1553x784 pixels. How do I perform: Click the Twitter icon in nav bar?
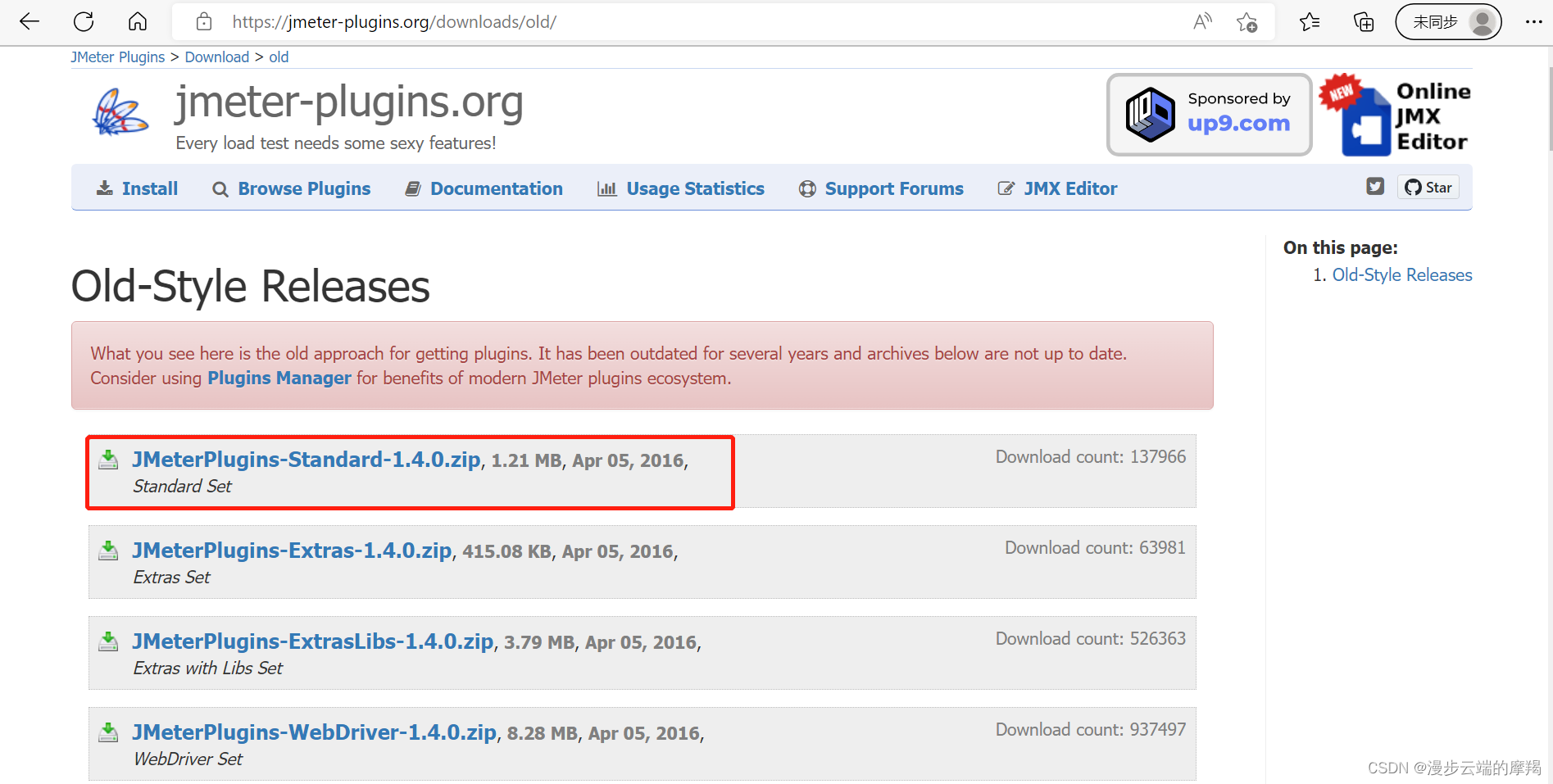point(1375,187)
